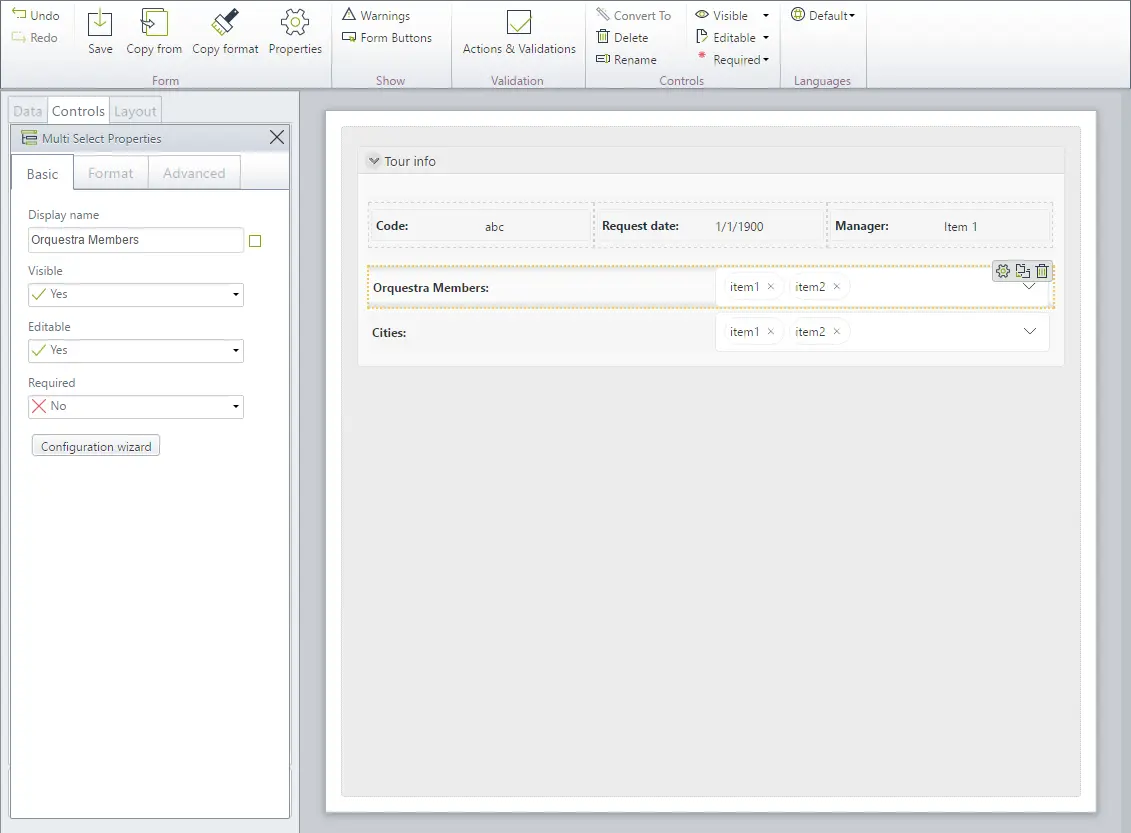Click the Redo icon in the ribbon

(x=19, y=37)
